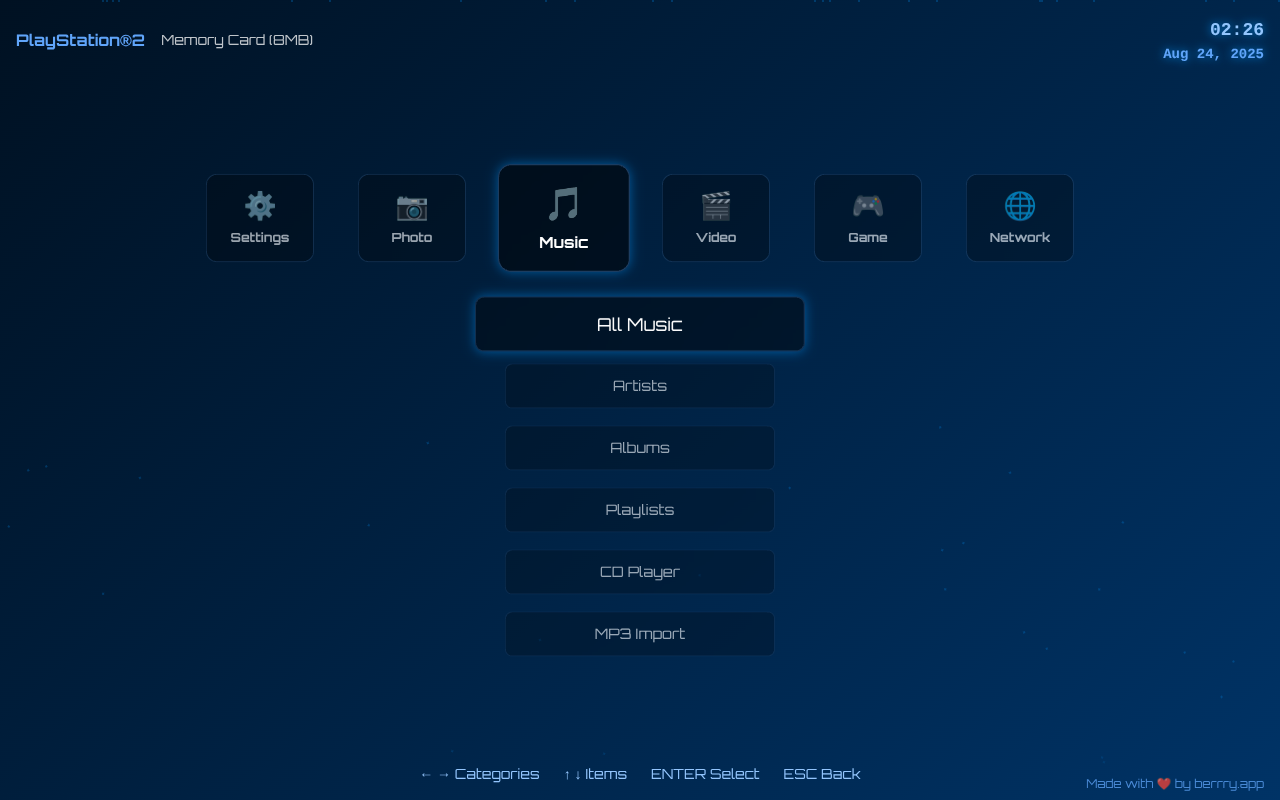Start MP3 Import
Image resolution: width=1280 pixels, height=800 pixels.
coord(639,634)
